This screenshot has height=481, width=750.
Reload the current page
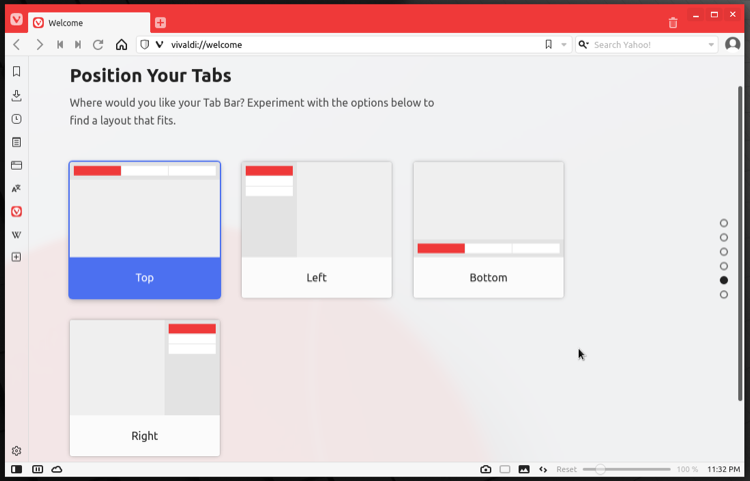(x=98, y=44)
